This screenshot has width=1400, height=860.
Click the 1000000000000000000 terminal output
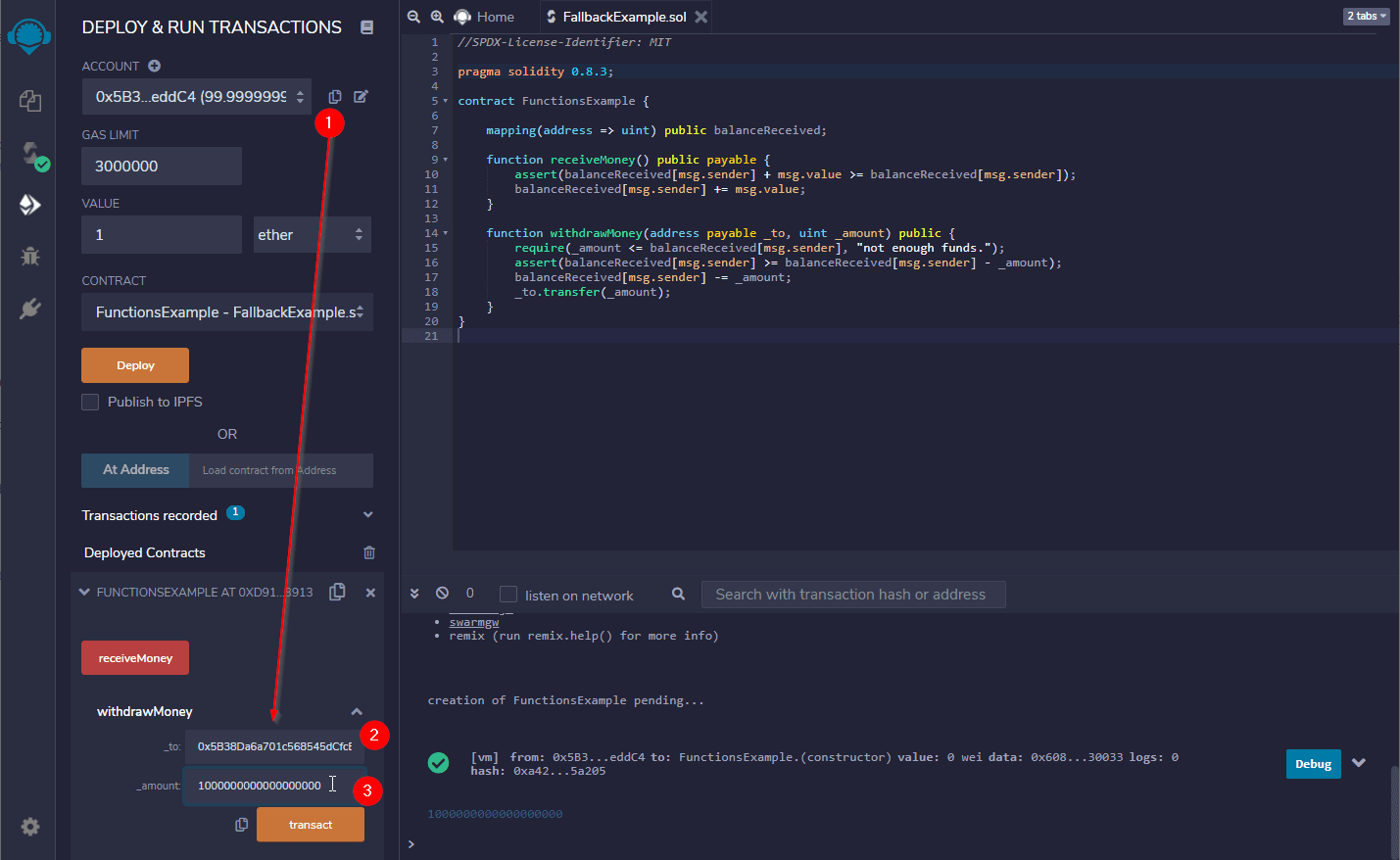[495, 814]
